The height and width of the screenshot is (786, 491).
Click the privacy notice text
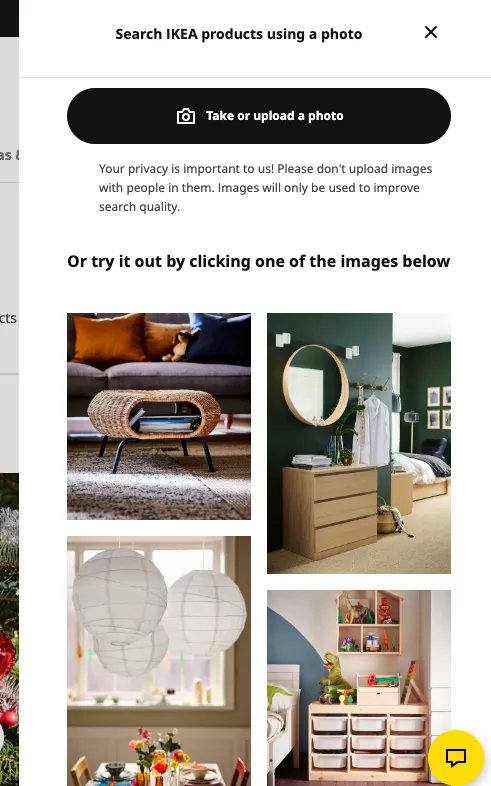[x=265, y=188]
